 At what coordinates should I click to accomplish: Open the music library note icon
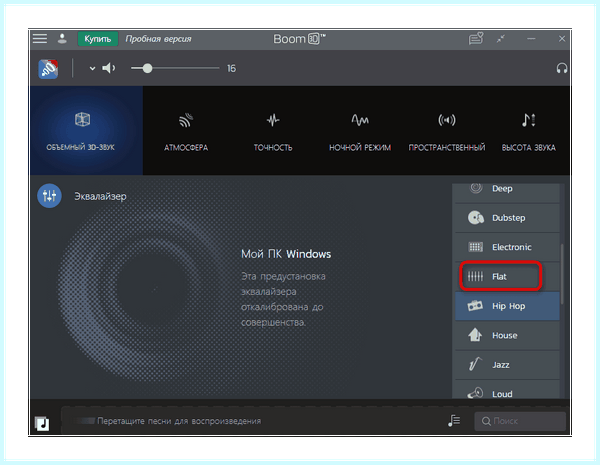[42, 423]
